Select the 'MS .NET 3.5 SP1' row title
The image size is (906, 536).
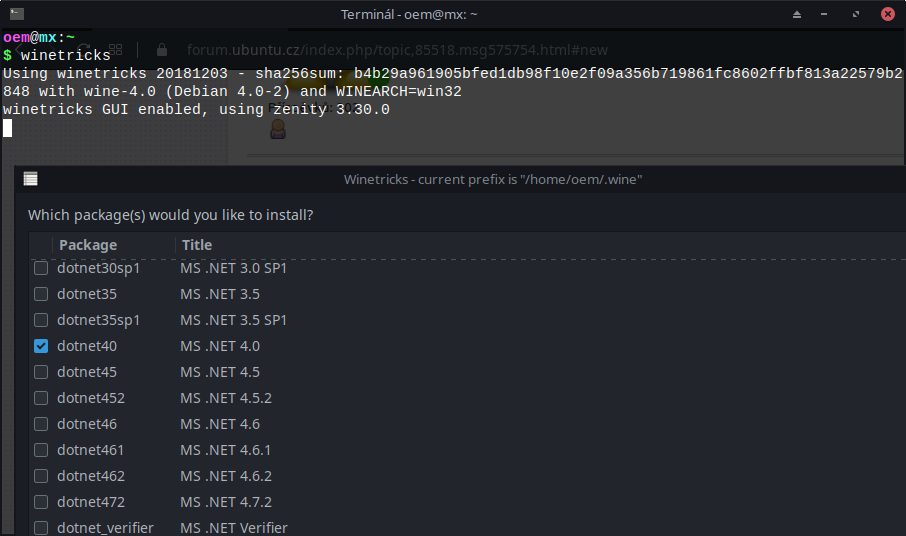[x=233, y=320]
